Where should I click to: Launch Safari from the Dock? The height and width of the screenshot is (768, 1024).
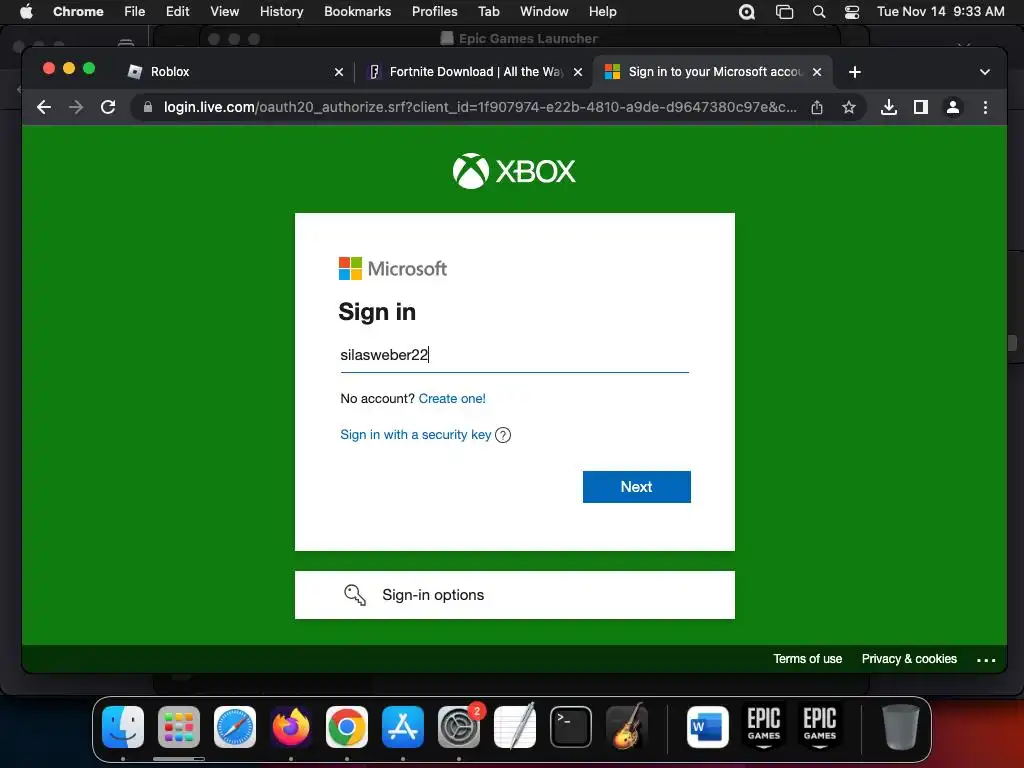click(234, 726)
